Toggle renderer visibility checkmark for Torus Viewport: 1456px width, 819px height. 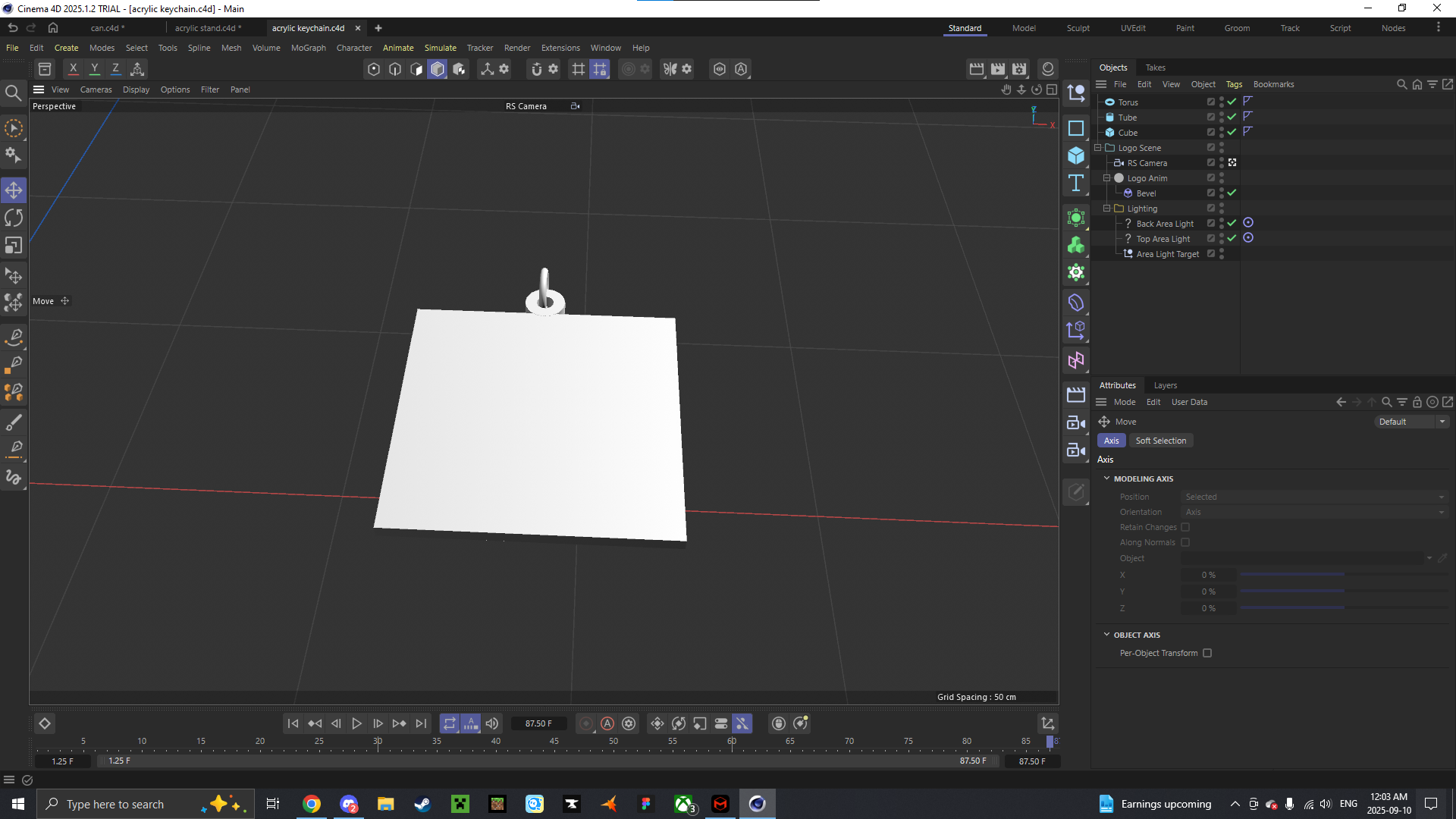(1232, 101)
